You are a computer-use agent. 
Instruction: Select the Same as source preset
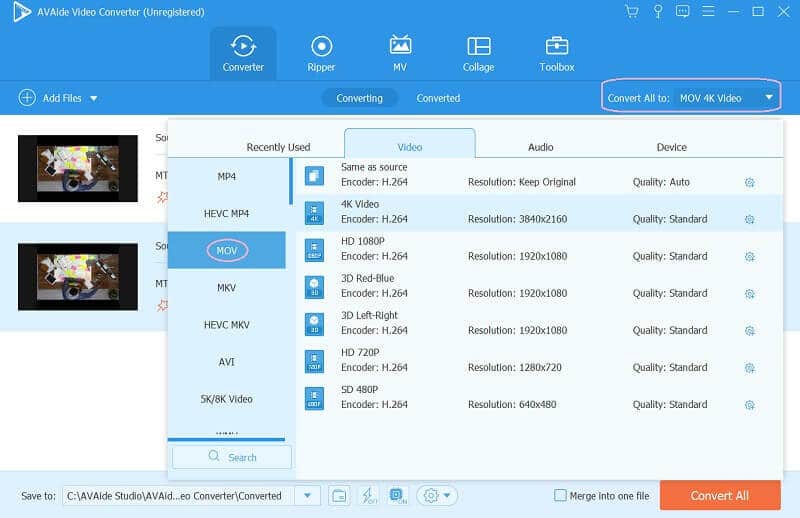[x=539, y=176]
